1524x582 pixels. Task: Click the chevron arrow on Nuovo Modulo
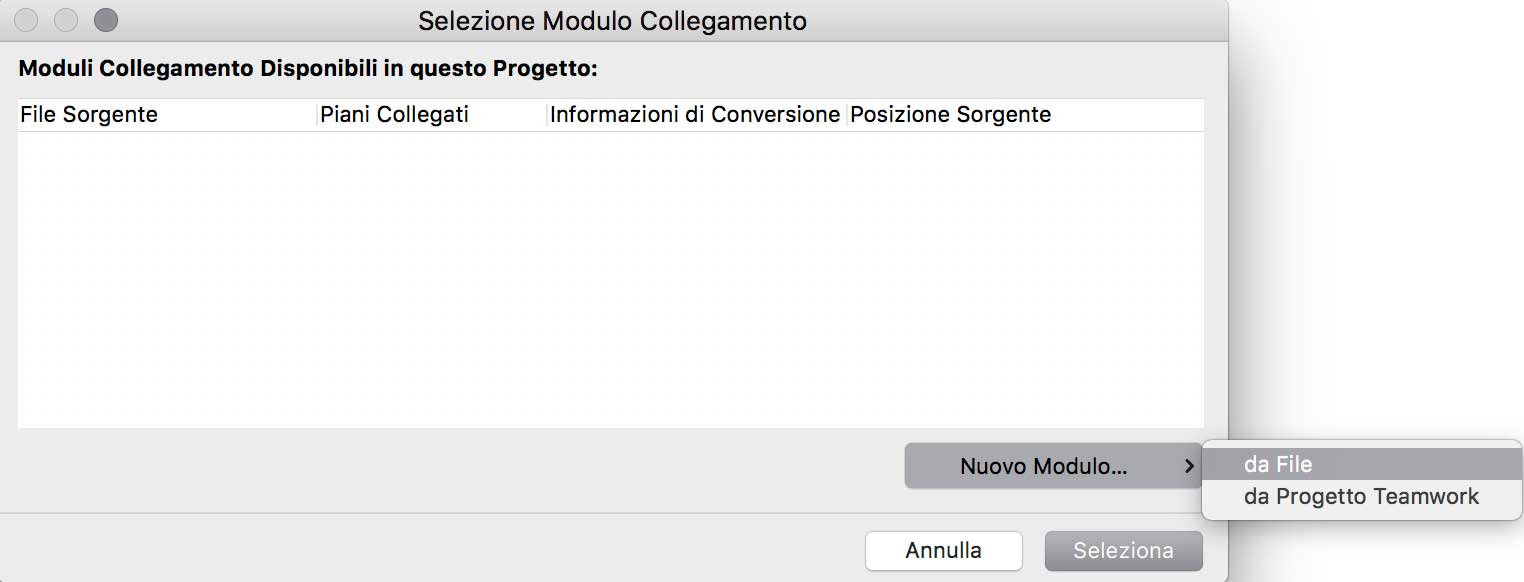coord(1188,466)
